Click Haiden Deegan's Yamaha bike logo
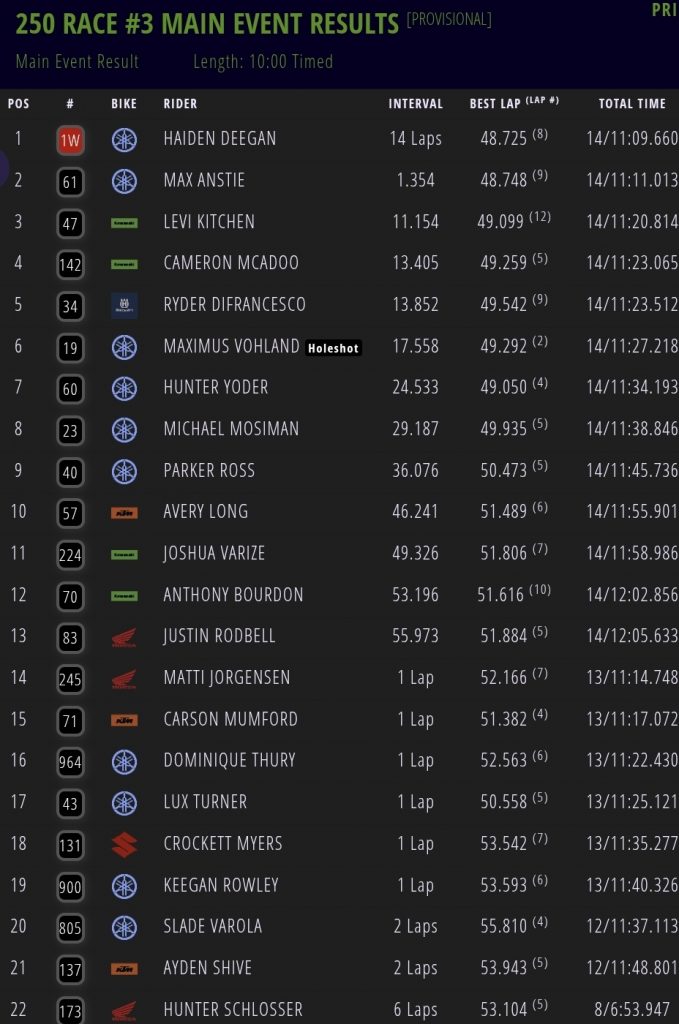Image resolution: width=679 pixels, height=1024 pixels. pyautogui.click(x=124, y=139)
